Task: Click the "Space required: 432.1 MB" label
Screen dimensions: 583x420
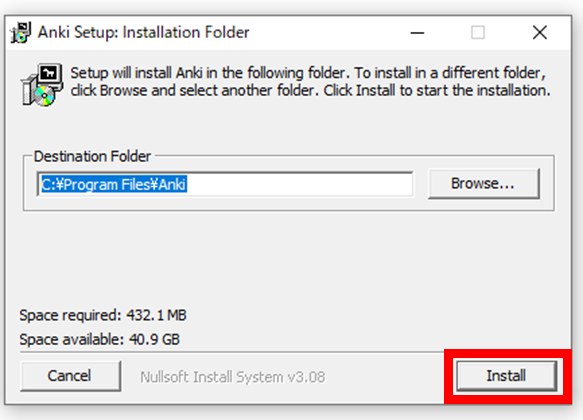Action: tap(103, 315)
